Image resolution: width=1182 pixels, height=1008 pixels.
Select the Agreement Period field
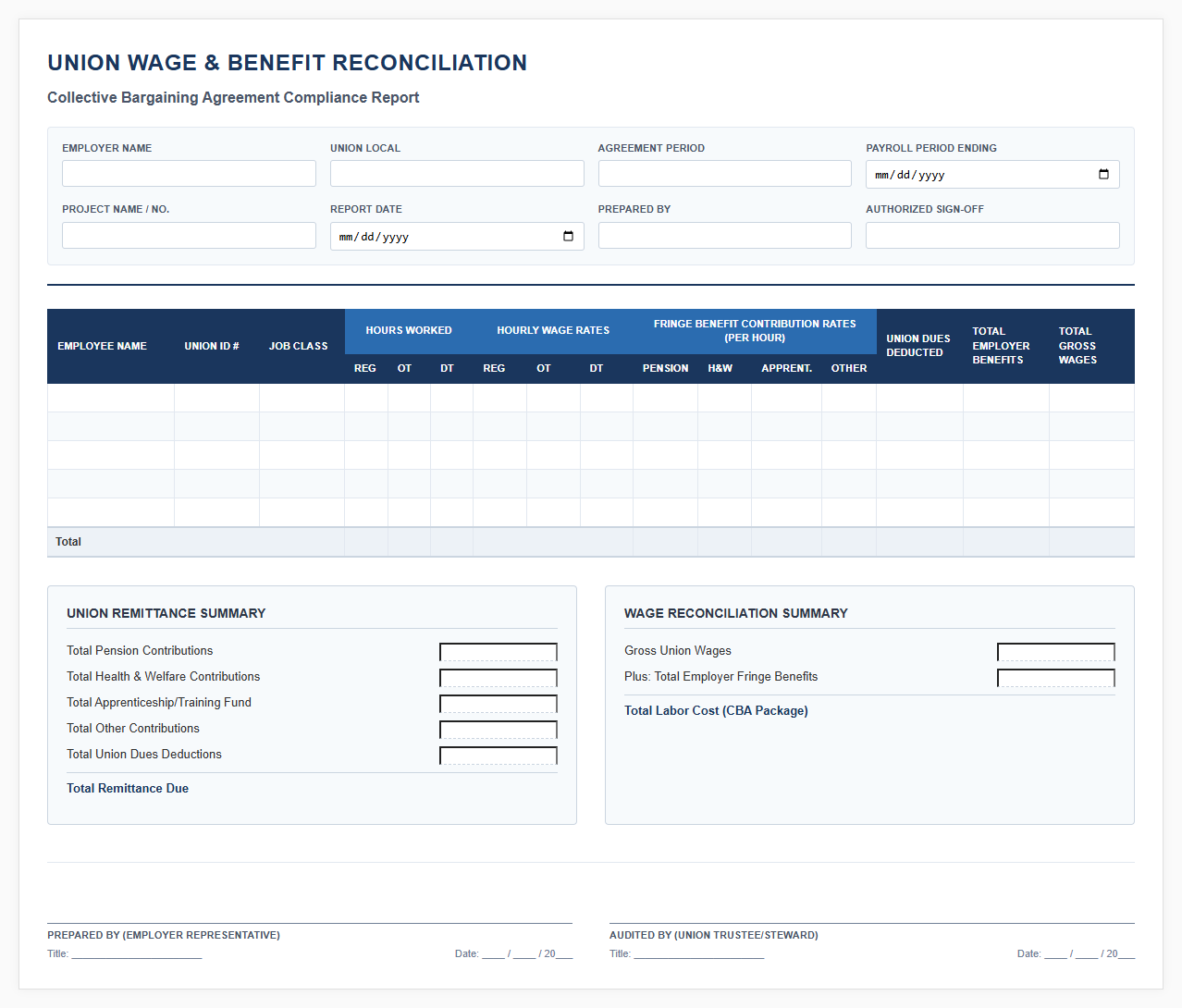pos(724,174)
